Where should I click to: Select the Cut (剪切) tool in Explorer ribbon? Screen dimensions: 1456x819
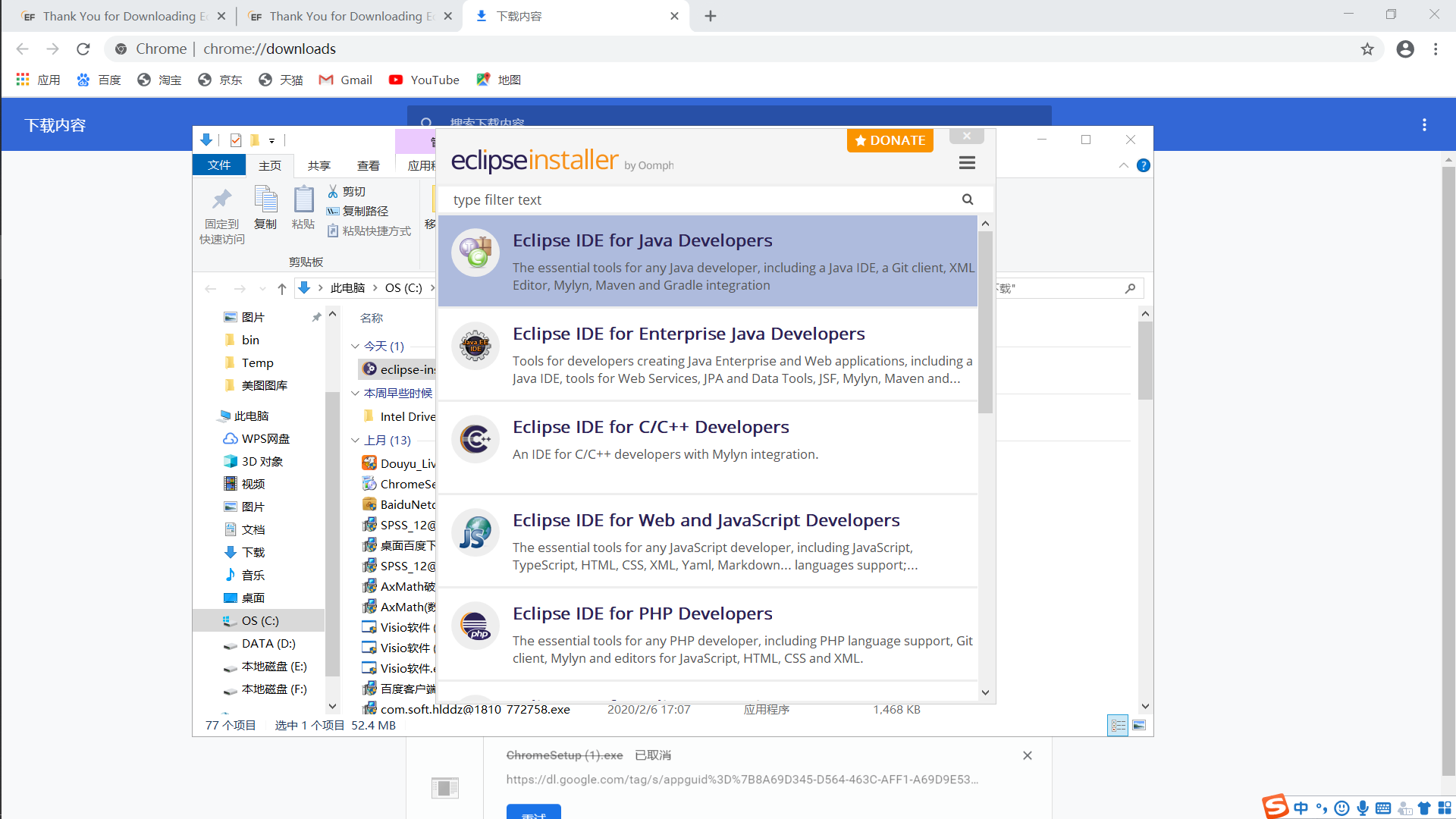[x=346, y=191]
